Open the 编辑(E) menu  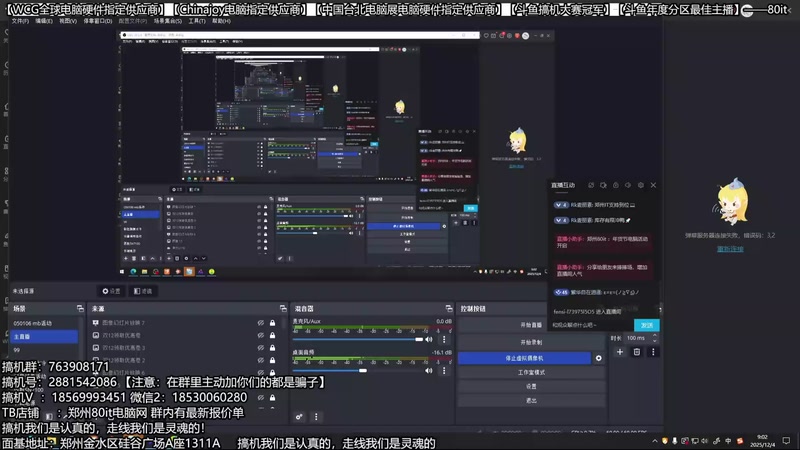[44, 21]
